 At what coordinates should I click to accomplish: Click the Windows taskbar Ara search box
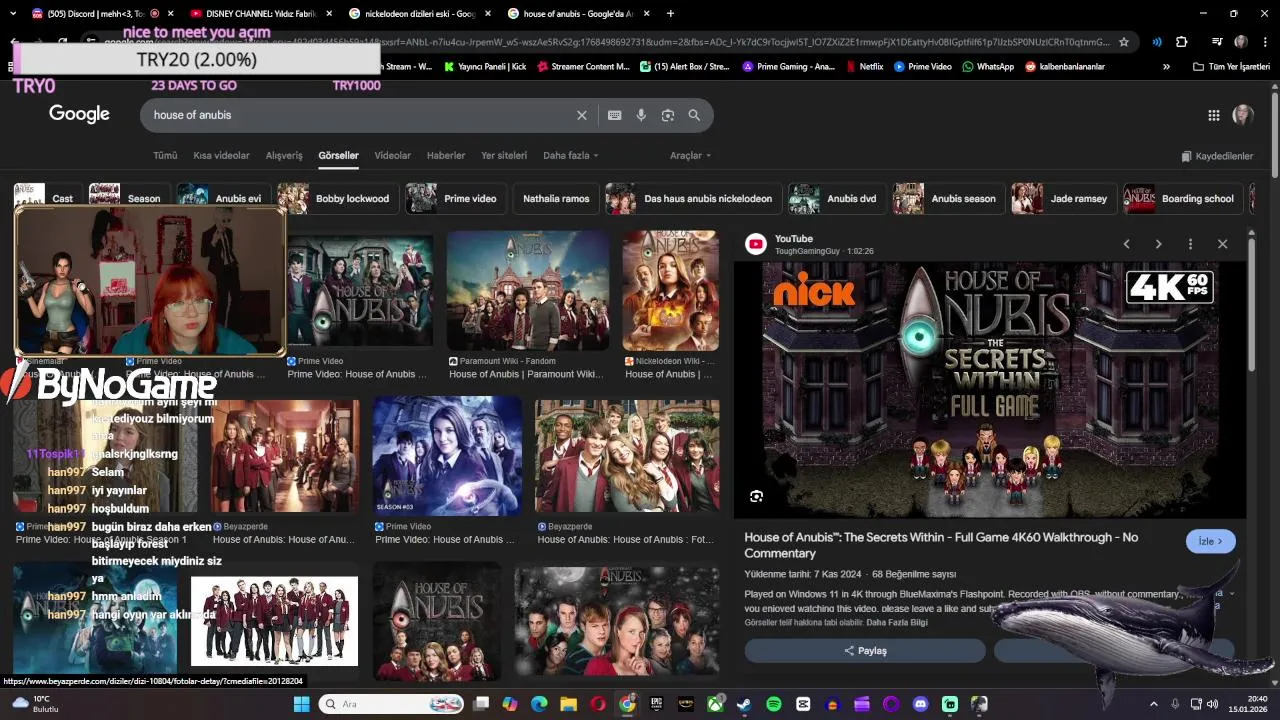tap(392, 704)
